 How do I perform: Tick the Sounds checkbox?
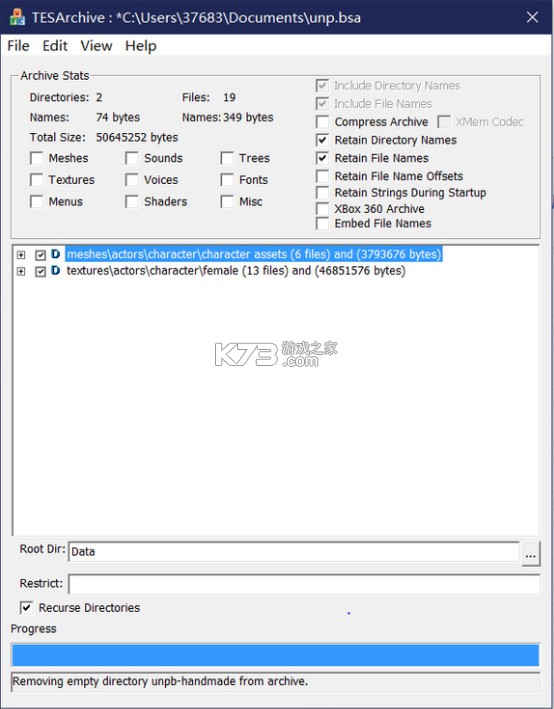click(x=132, y=158)
